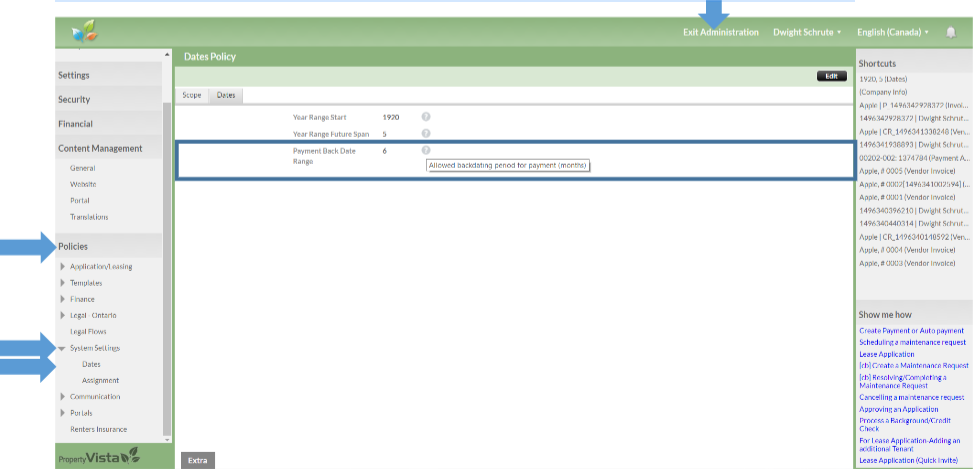Switch to the Scope tab
The width and height of the screenshot is (974, 469).
click(x=192, y=95)
